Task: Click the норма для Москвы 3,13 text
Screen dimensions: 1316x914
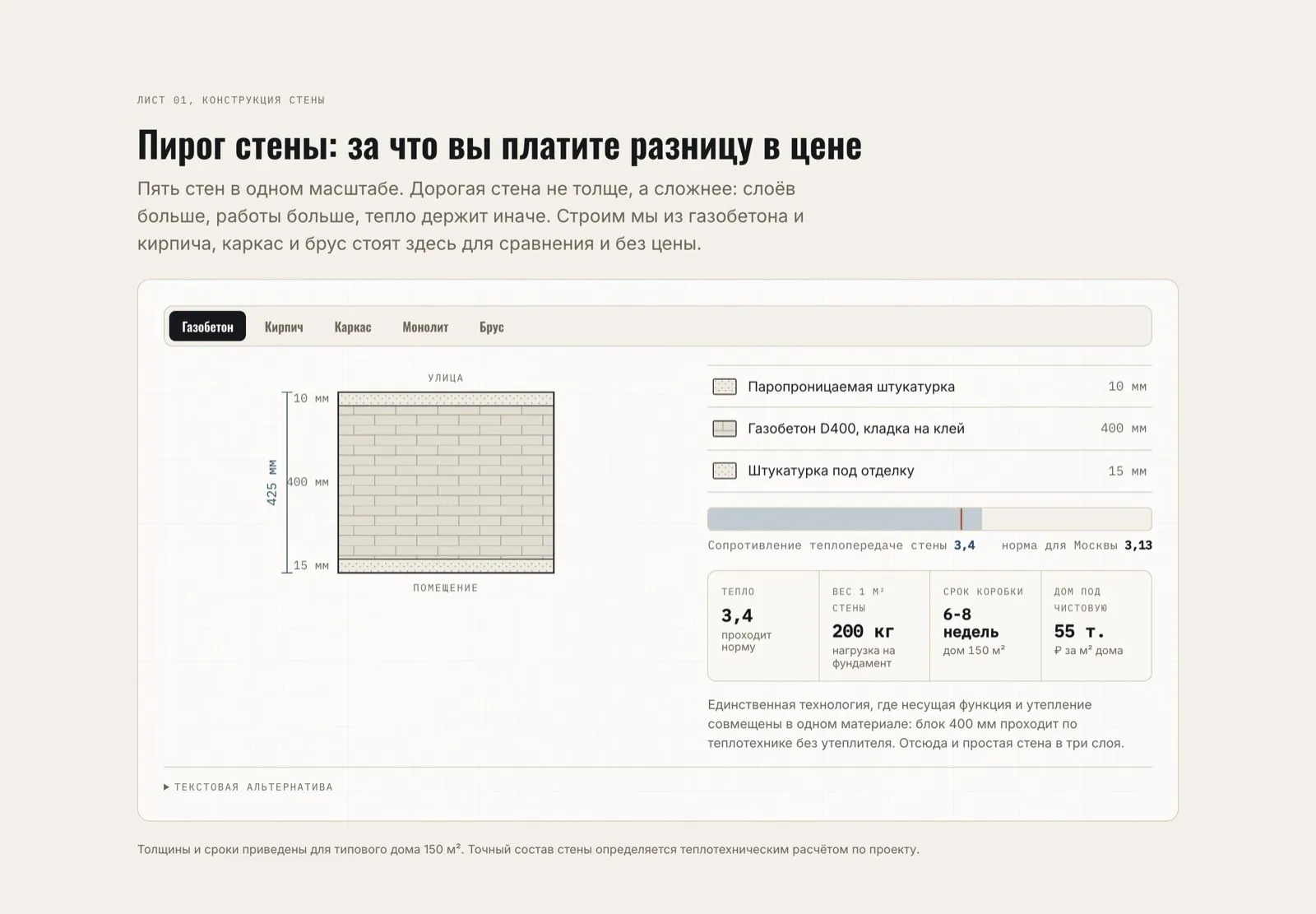Action: [x=1077, y=545]
